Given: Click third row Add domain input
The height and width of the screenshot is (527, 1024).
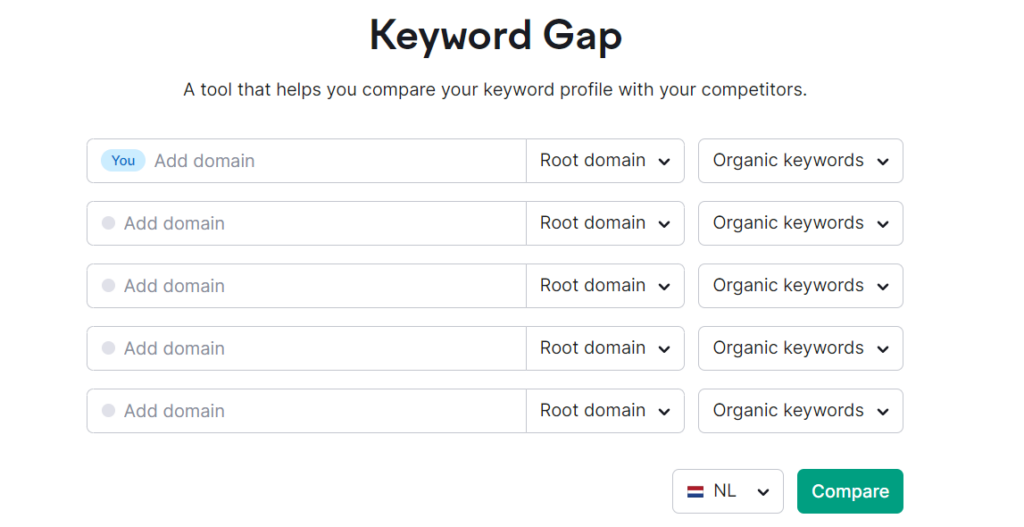Looking at the screenshot, I should coord(320,286).
